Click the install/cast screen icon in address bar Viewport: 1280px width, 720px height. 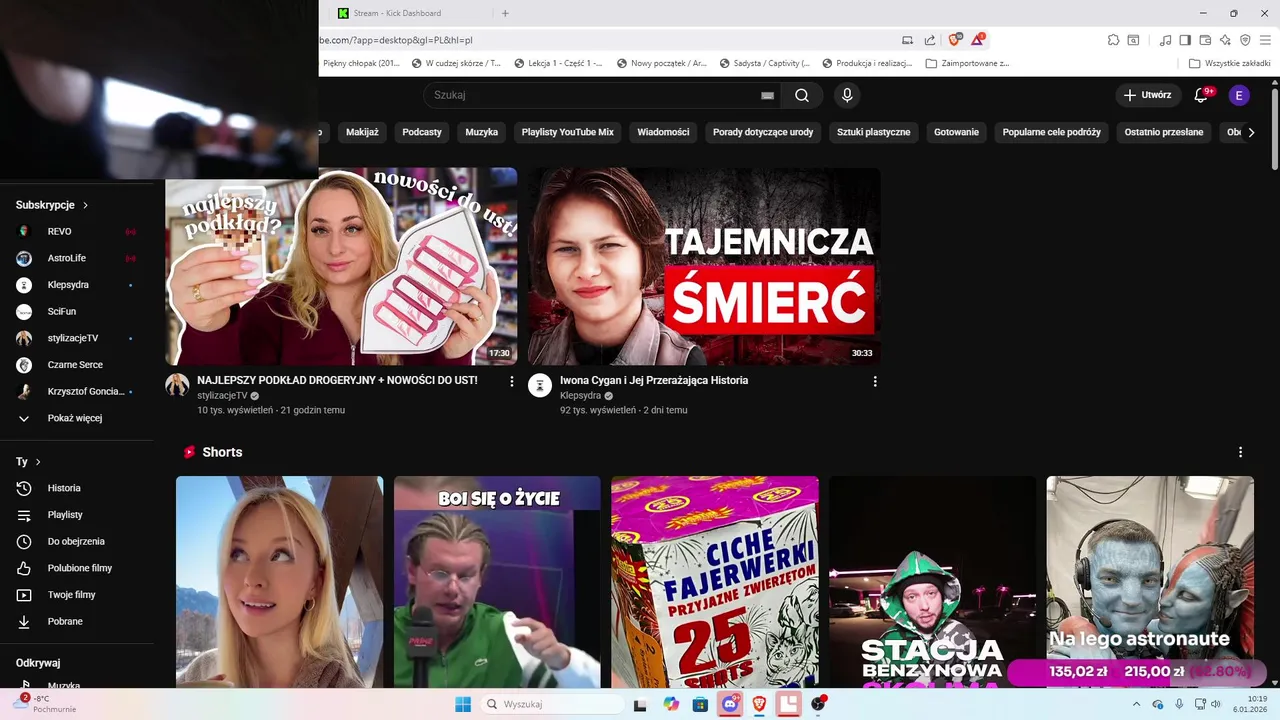907,40
